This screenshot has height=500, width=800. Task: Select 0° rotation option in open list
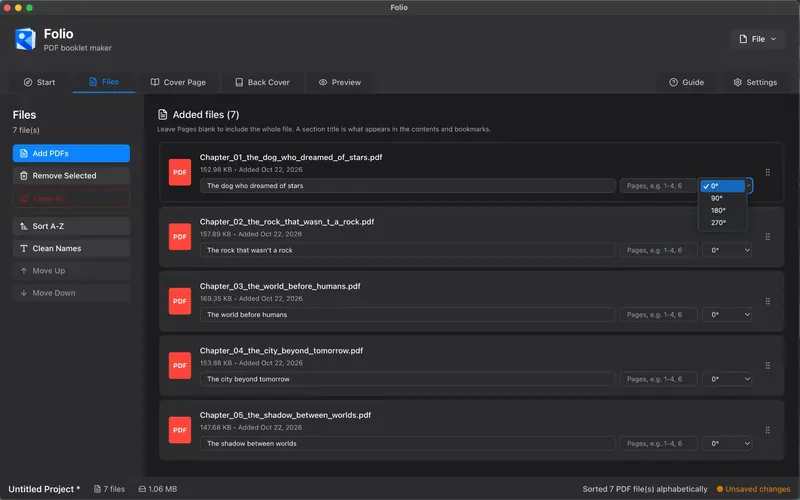pyautogui.click(x=722, y=186)
